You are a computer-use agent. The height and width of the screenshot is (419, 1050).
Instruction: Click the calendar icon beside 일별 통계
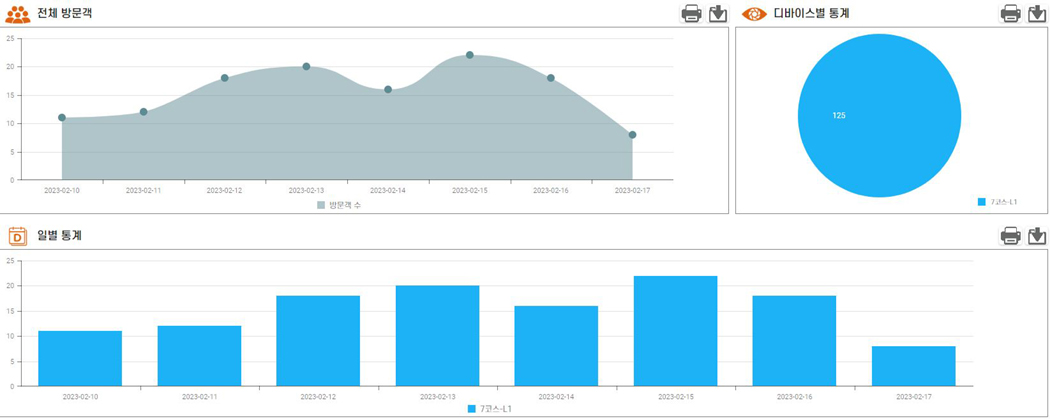coord(18,236)
